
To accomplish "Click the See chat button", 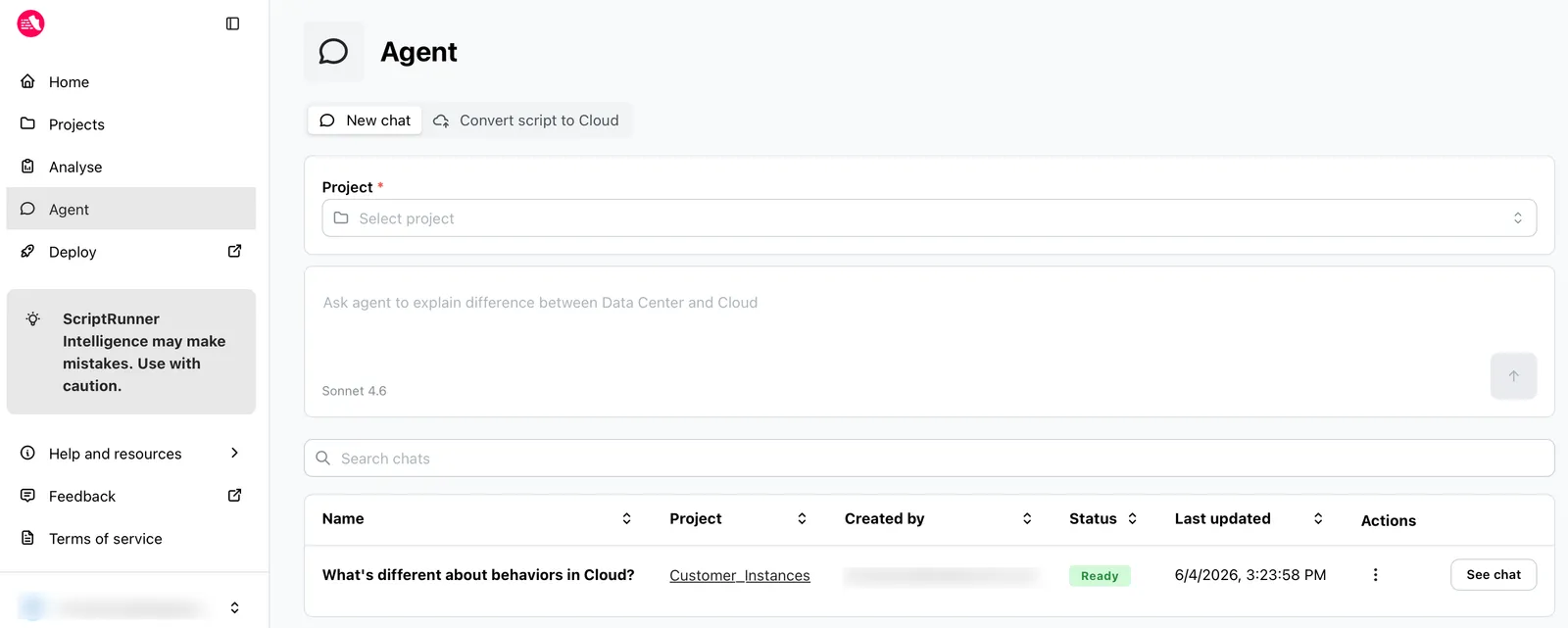I will click(x=1494, y=575).
